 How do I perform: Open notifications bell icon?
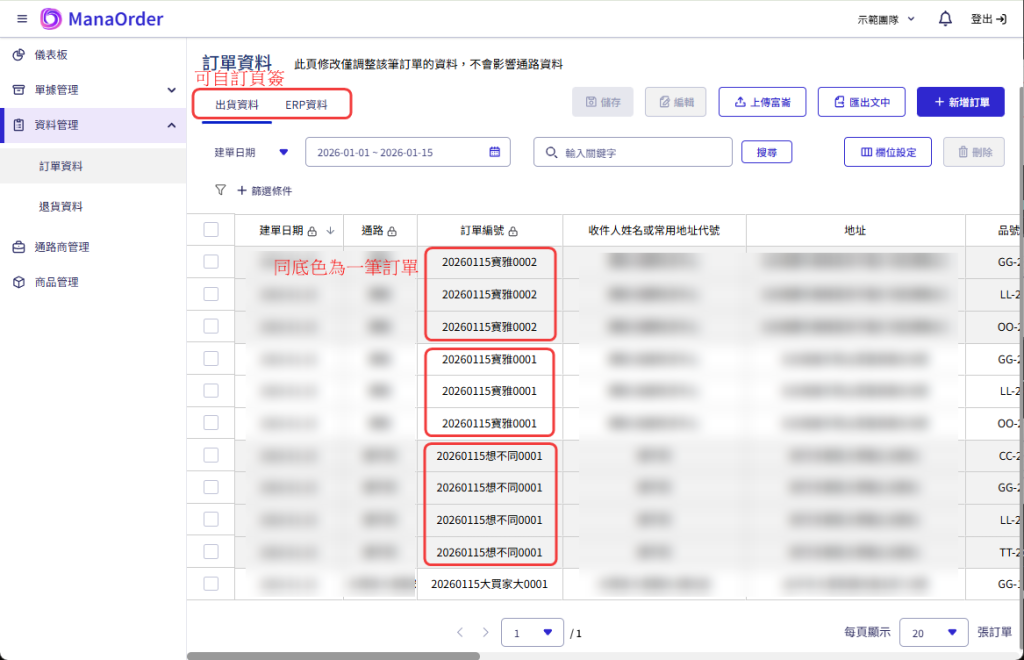(945, 19)
